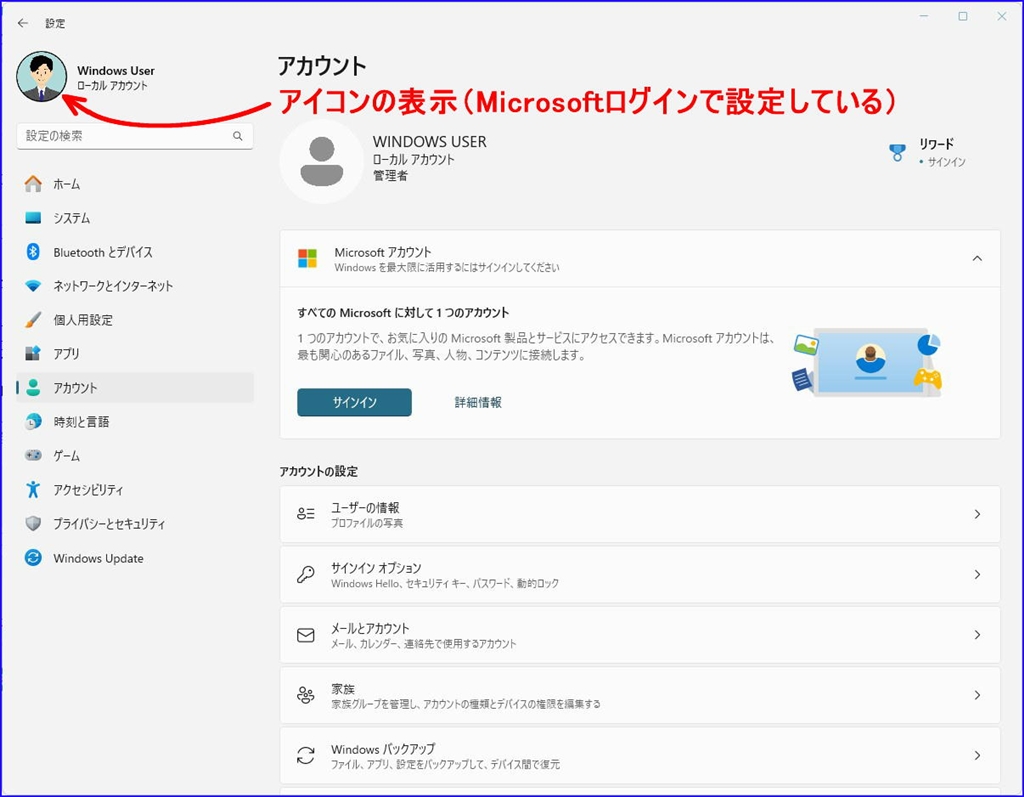
Task: Open 個人用設定 category
Action: click(x=135, y=319)
